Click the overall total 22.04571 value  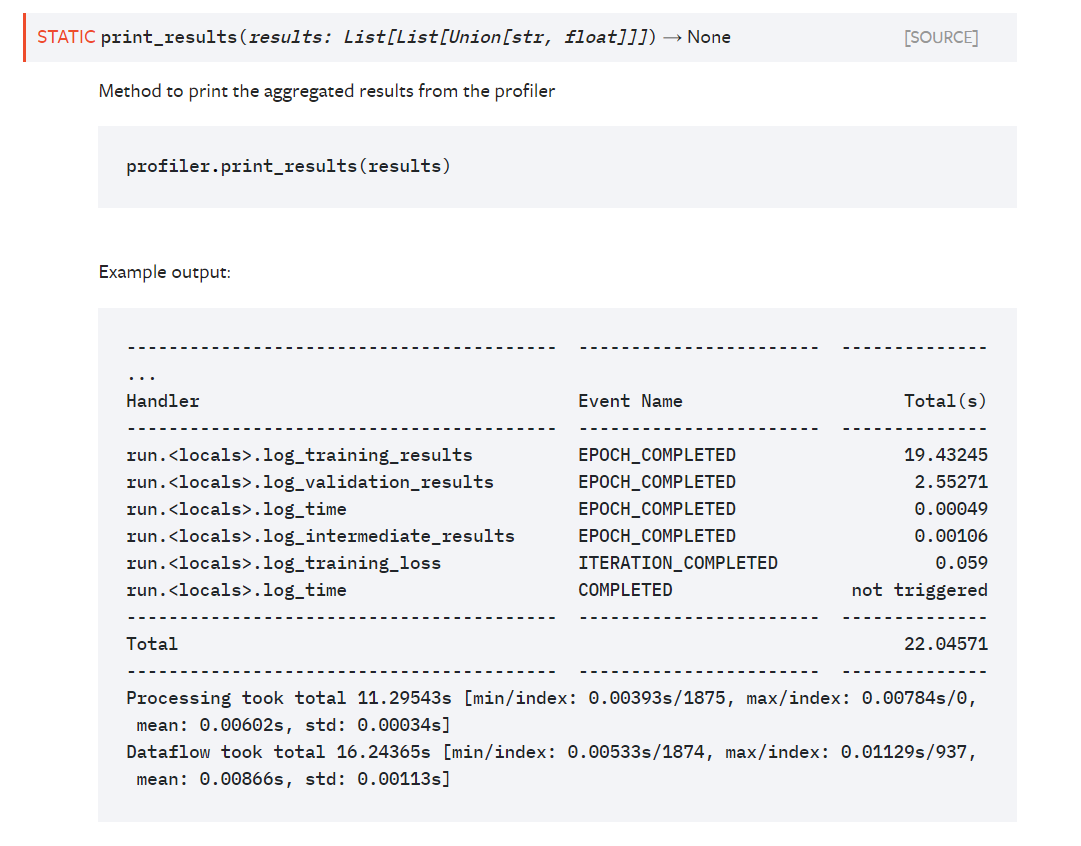coord(945,644)
